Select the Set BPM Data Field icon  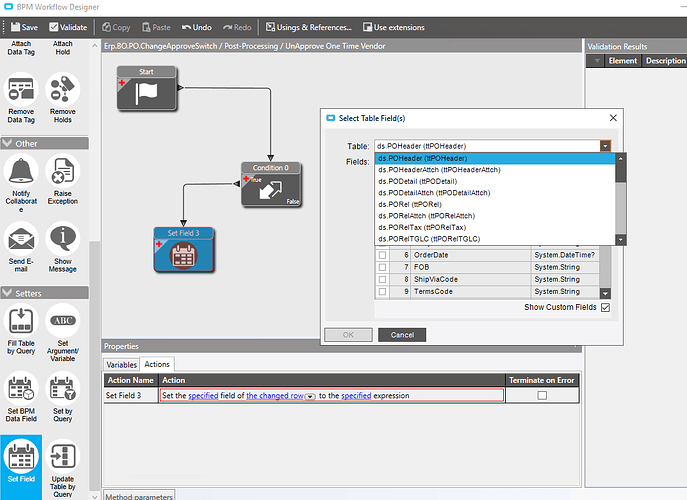[21, 389]
